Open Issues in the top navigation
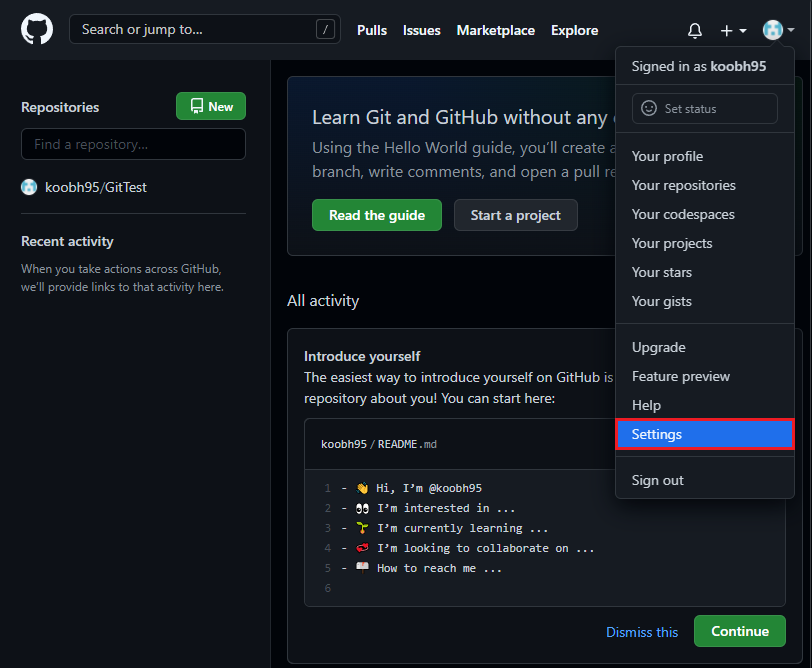The height and width of the screenshot is (668, 812). pyautogui.click(x=422, y=31)
